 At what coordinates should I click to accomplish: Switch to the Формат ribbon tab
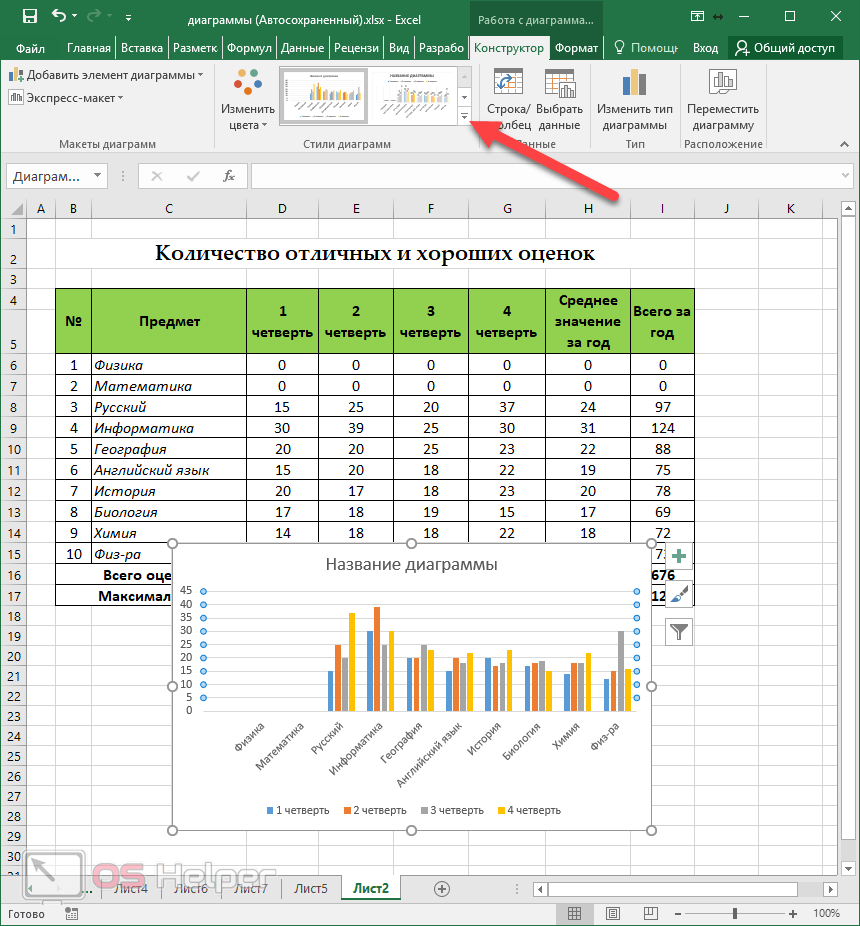(576, 48)
